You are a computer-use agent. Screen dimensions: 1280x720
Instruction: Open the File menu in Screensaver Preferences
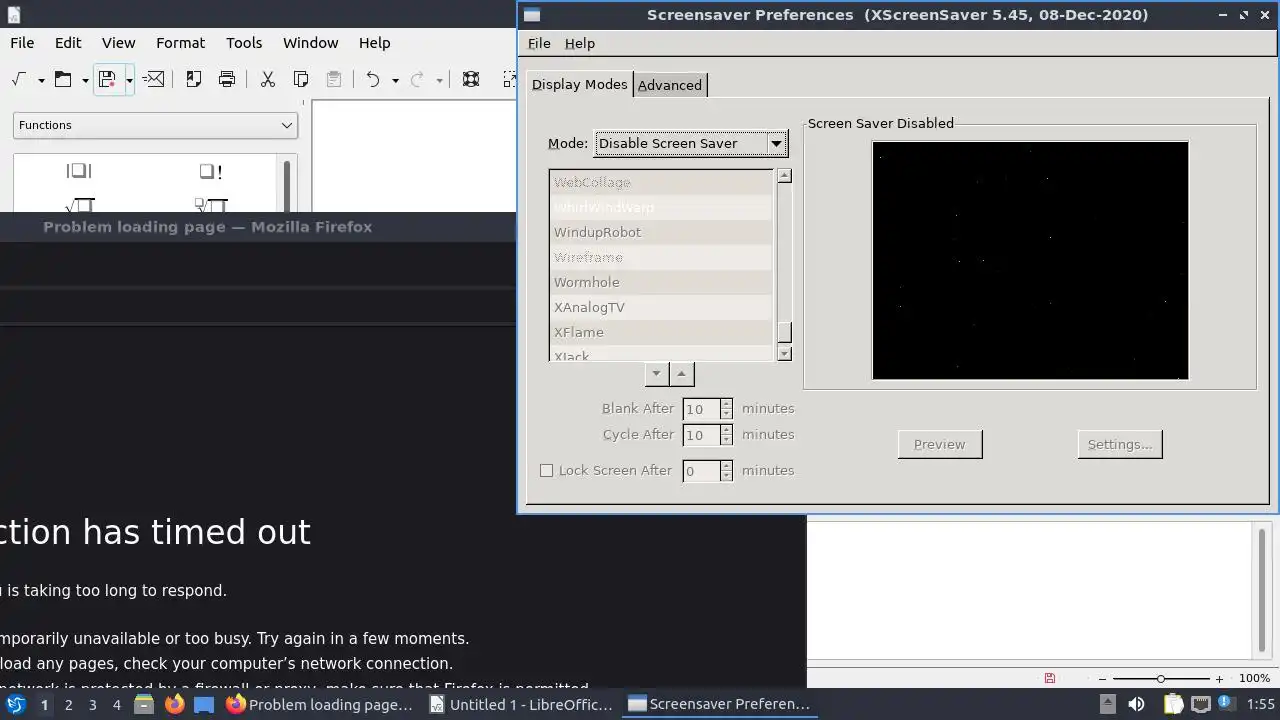coord(539,43)
